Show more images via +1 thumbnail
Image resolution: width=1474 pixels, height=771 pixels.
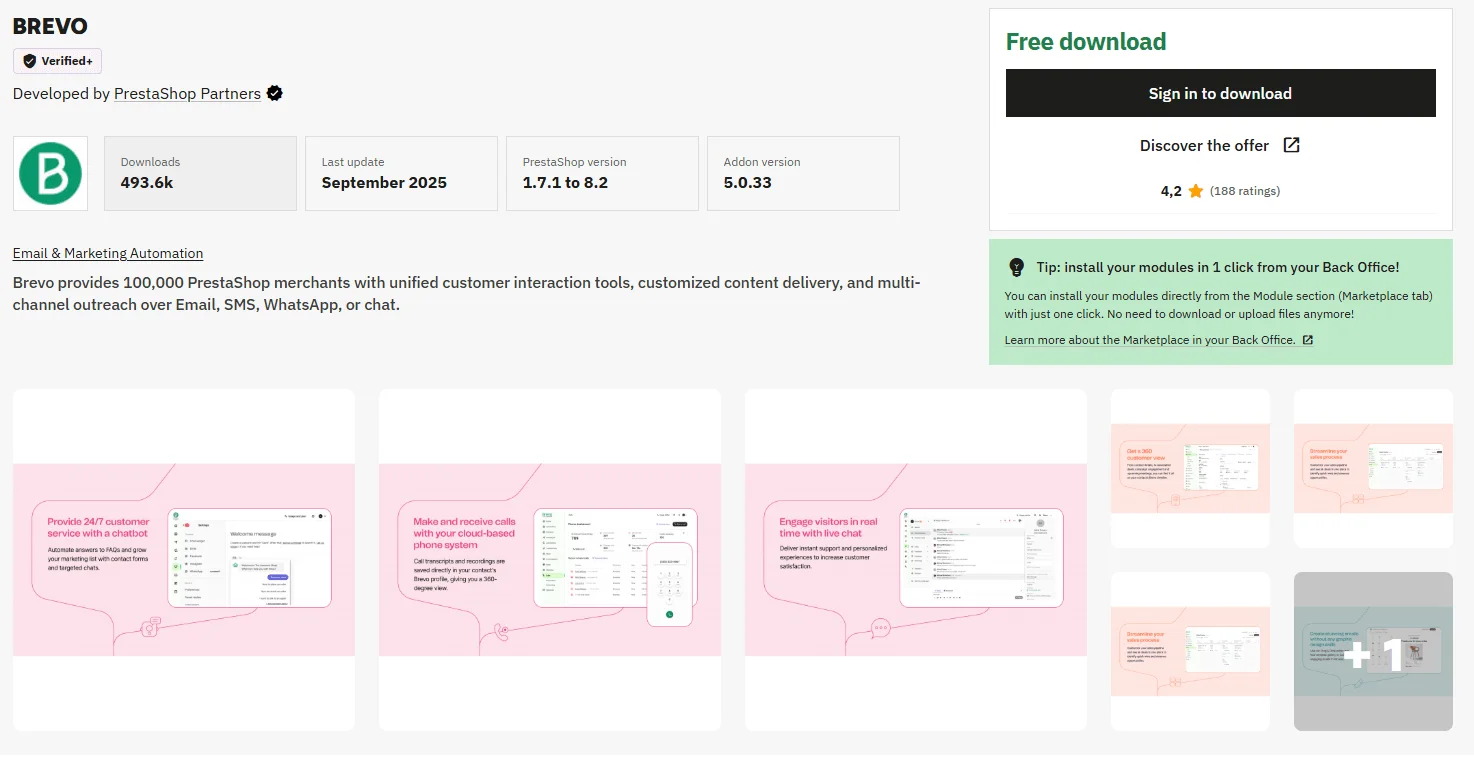pos(1373,651)
